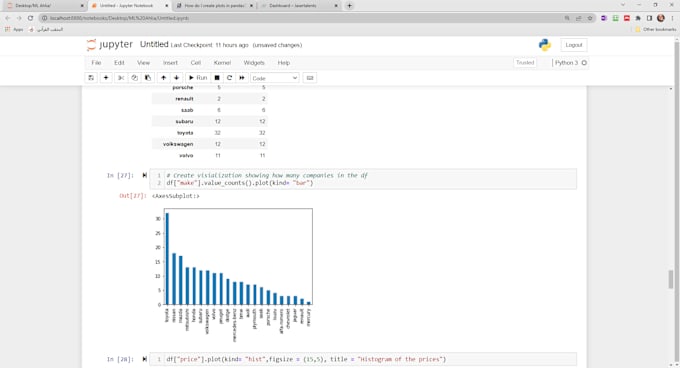Run the selected cell
Viewport: 680px width, 368px height.
198,78
